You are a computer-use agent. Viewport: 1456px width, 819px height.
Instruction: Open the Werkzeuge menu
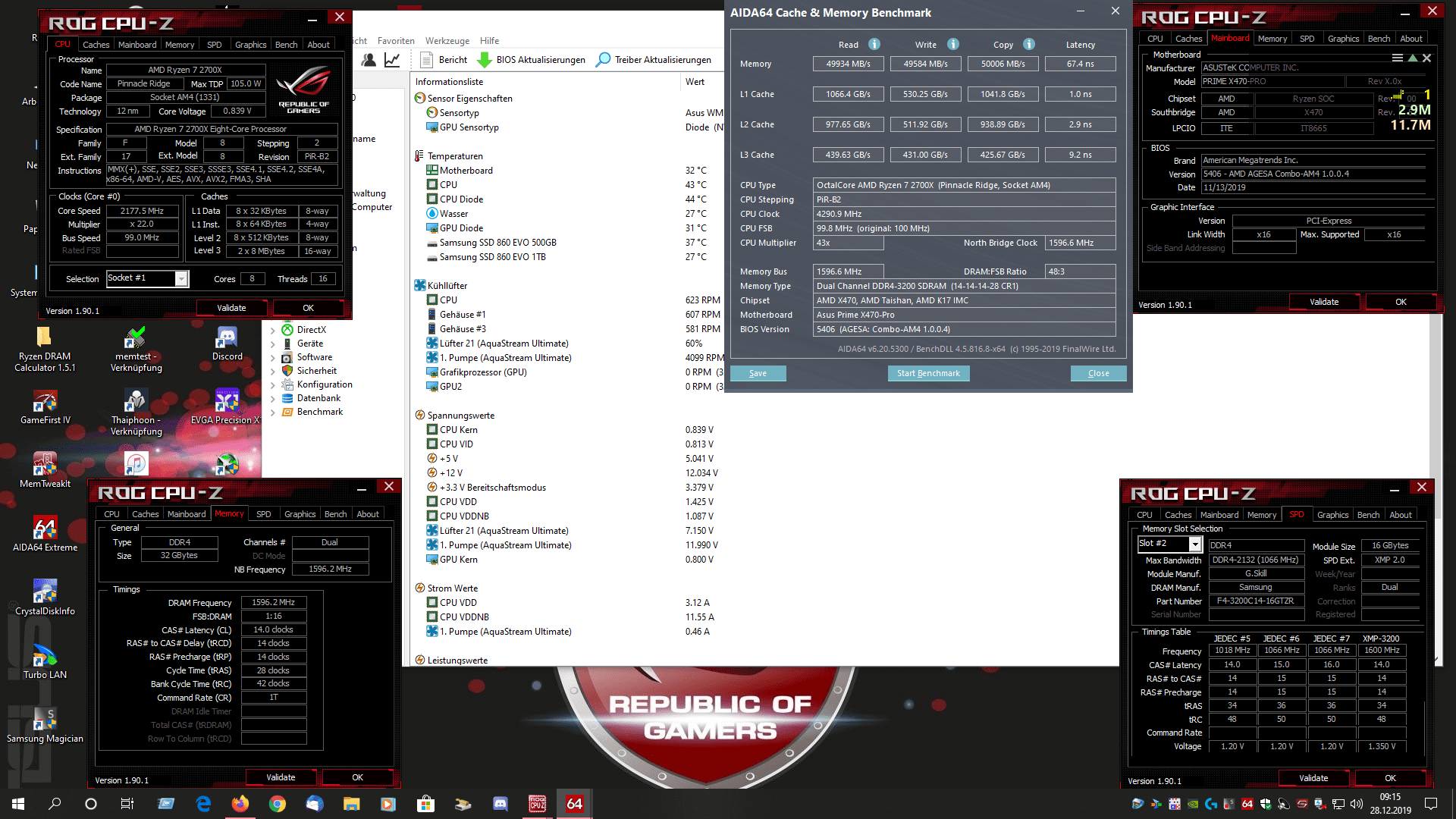[447, 41]
